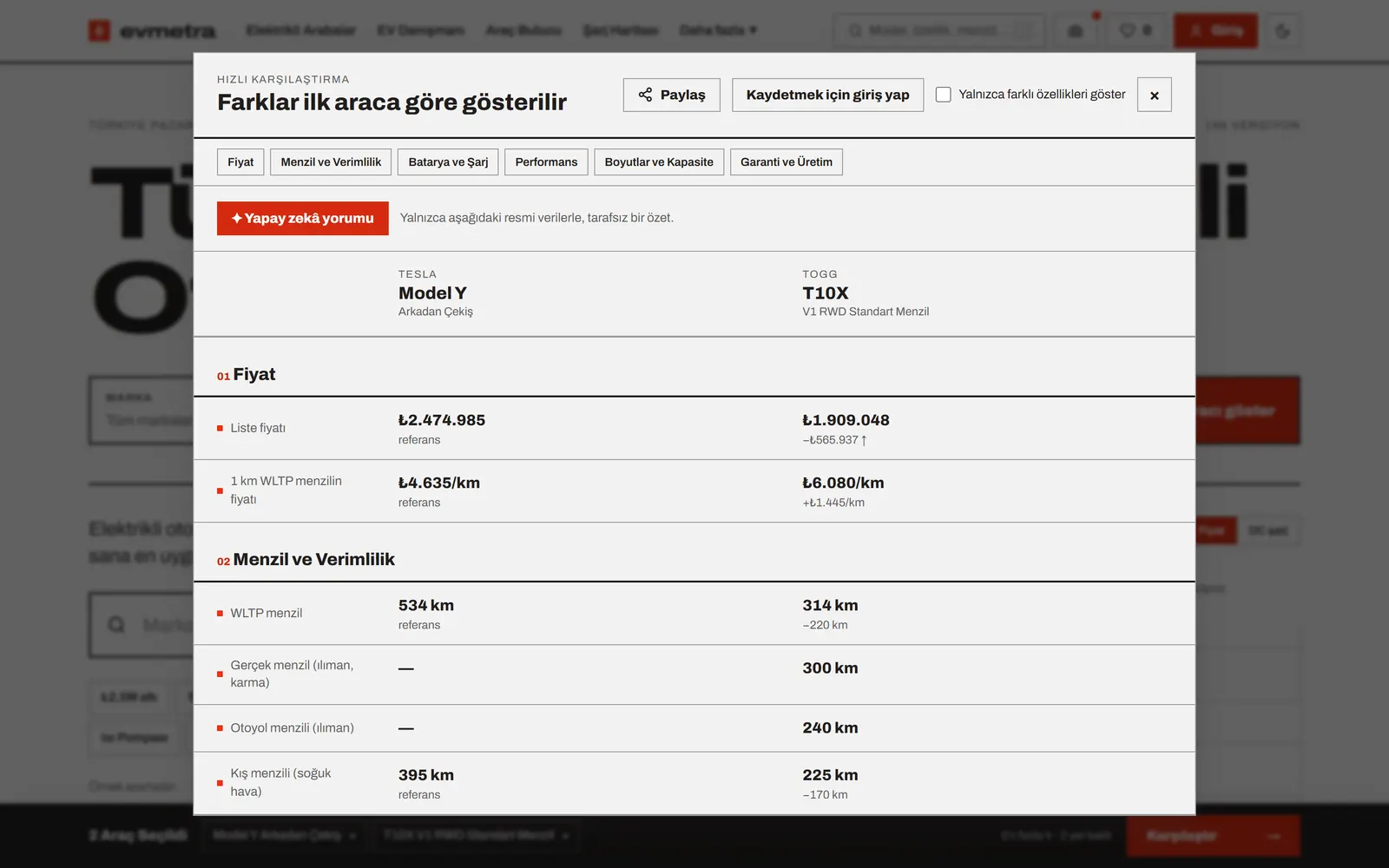
Task: Click the 'Liste fiyatı' row label
Action: click(x=258, y=428)
